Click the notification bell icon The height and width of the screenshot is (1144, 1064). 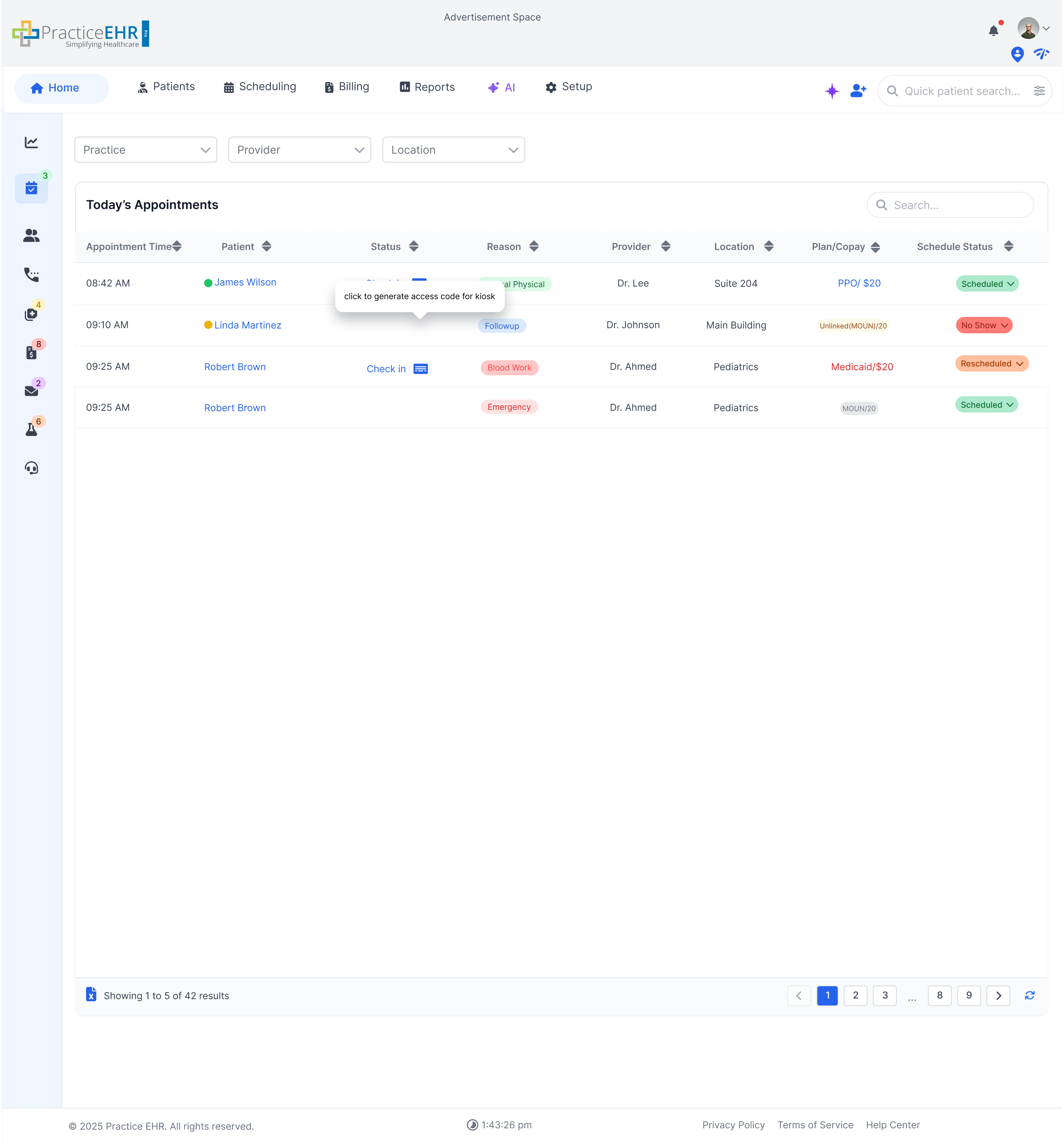coord(993,30)
